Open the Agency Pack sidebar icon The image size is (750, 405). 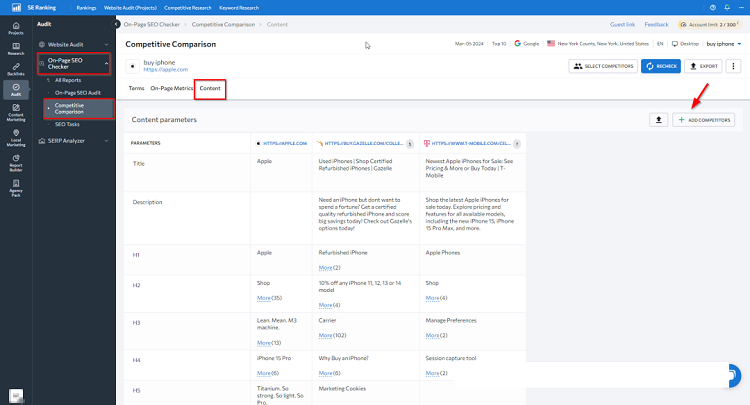click(x=16, y=188)
